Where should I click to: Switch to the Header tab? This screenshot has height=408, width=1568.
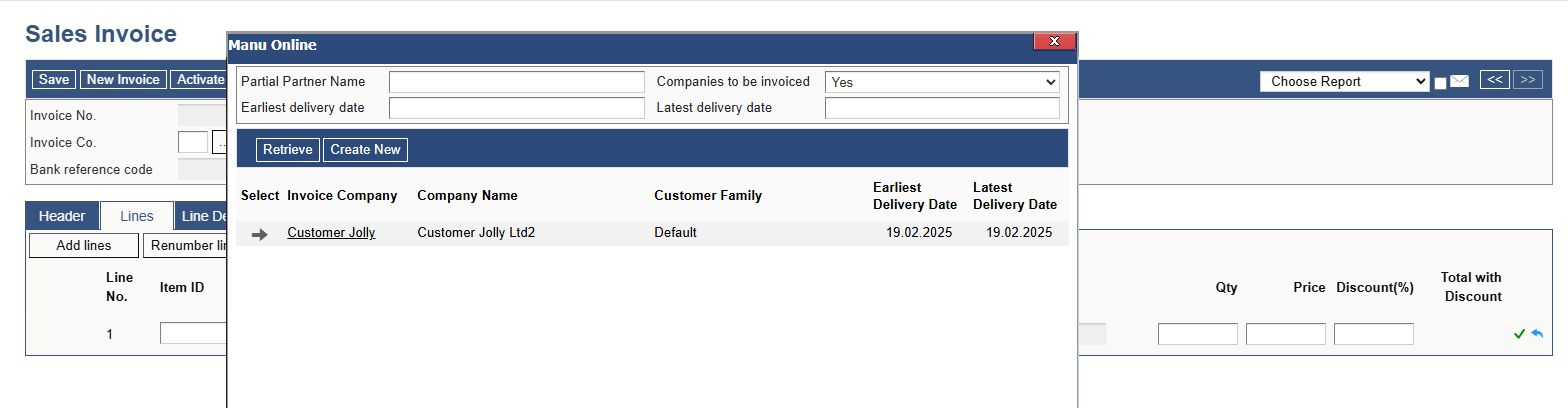click(x=62, y=216)
